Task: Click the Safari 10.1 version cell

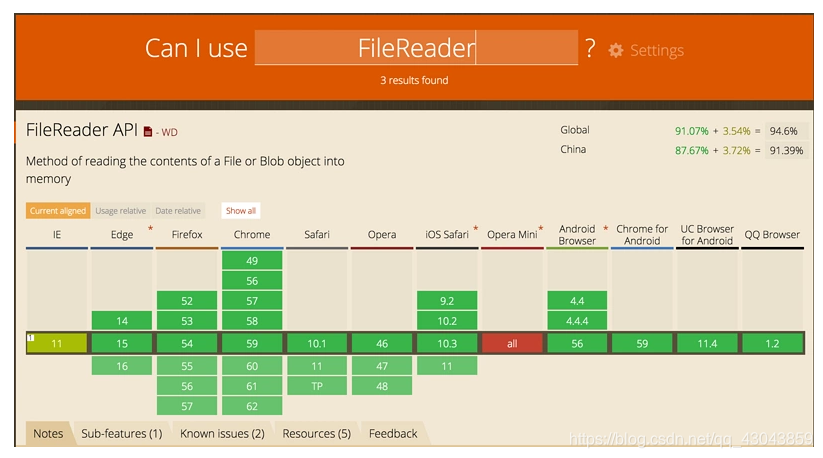Action: point(317,344)
